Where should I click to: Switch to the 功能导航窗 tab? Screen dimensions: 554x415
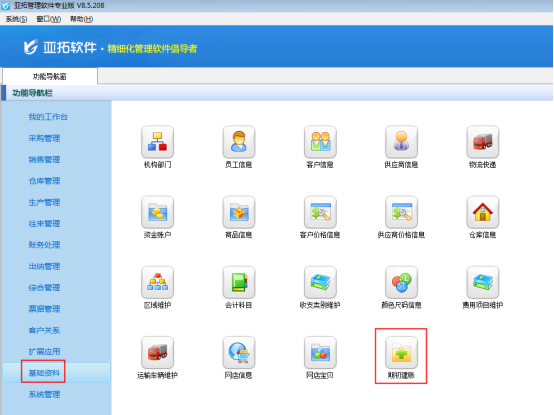(49, 76)
